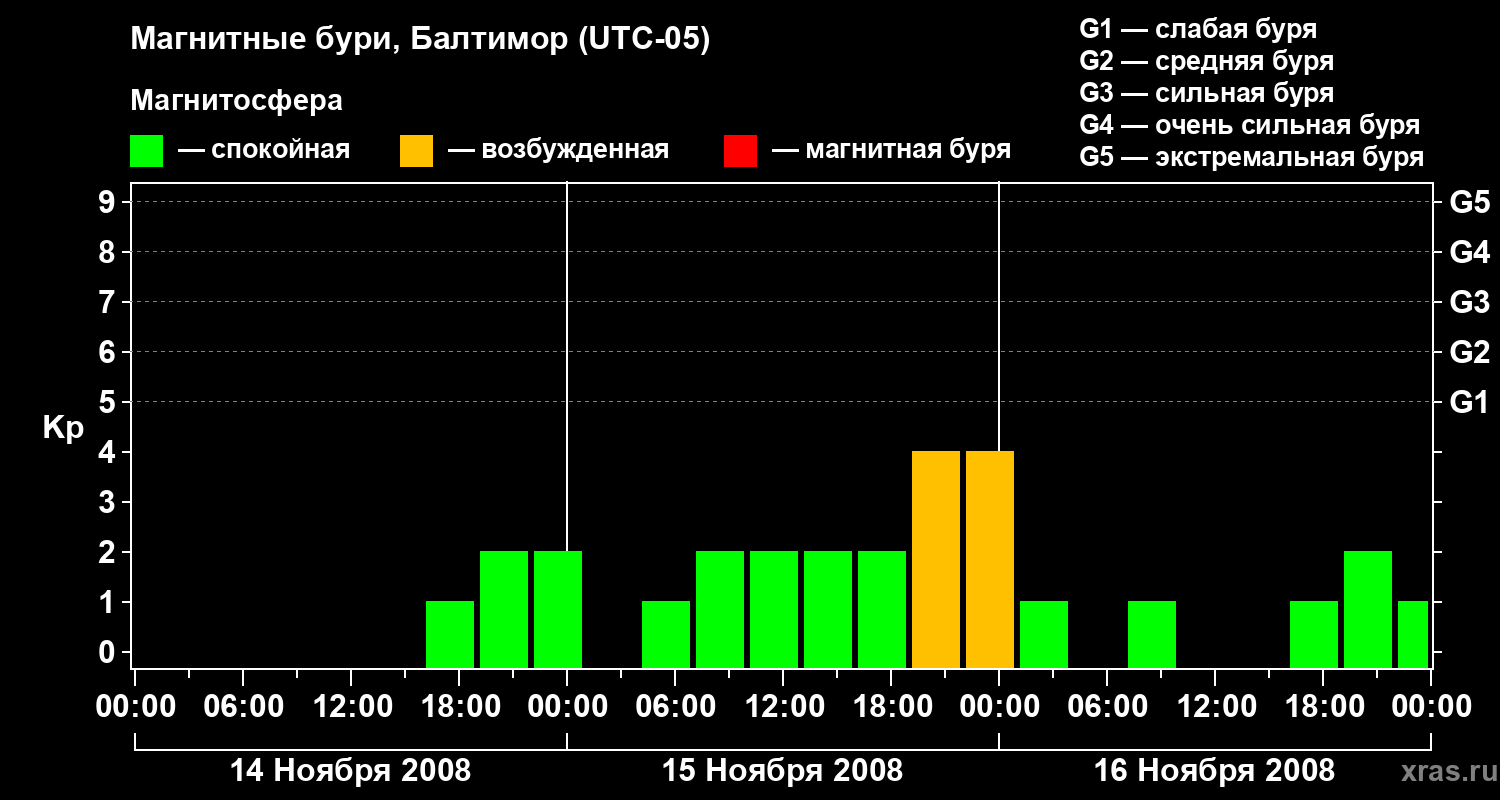Viewport: 1500px width, 800px height.
Task: Click the '15 Ноября 2008' date label
Action: click(782, 770)
